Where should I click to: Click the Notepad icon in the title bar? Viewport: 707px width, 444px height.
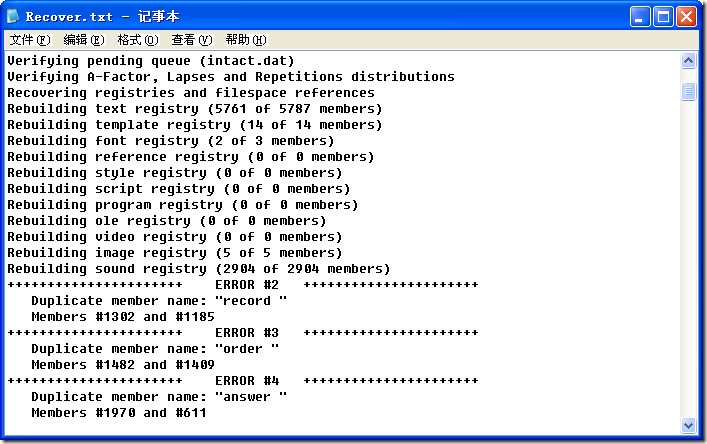[14, 17]
